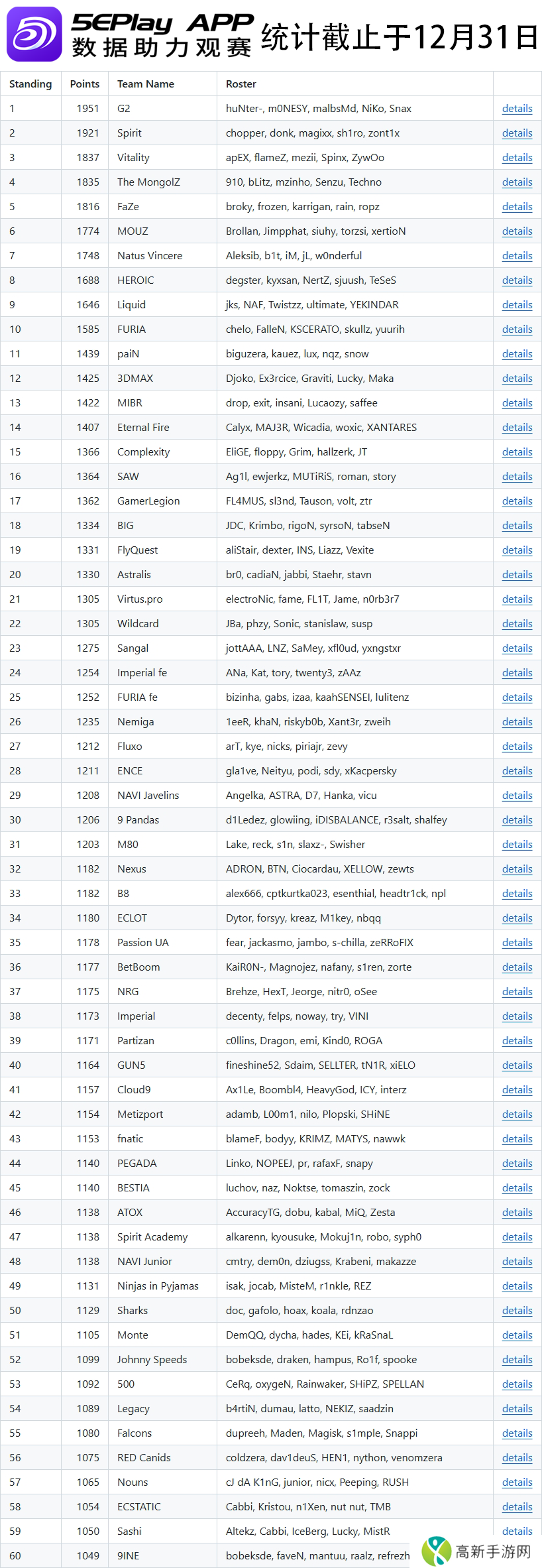The image size is (542, 1568).
Task: Click the Team Name column header
Action: click(x=146, y=84)
